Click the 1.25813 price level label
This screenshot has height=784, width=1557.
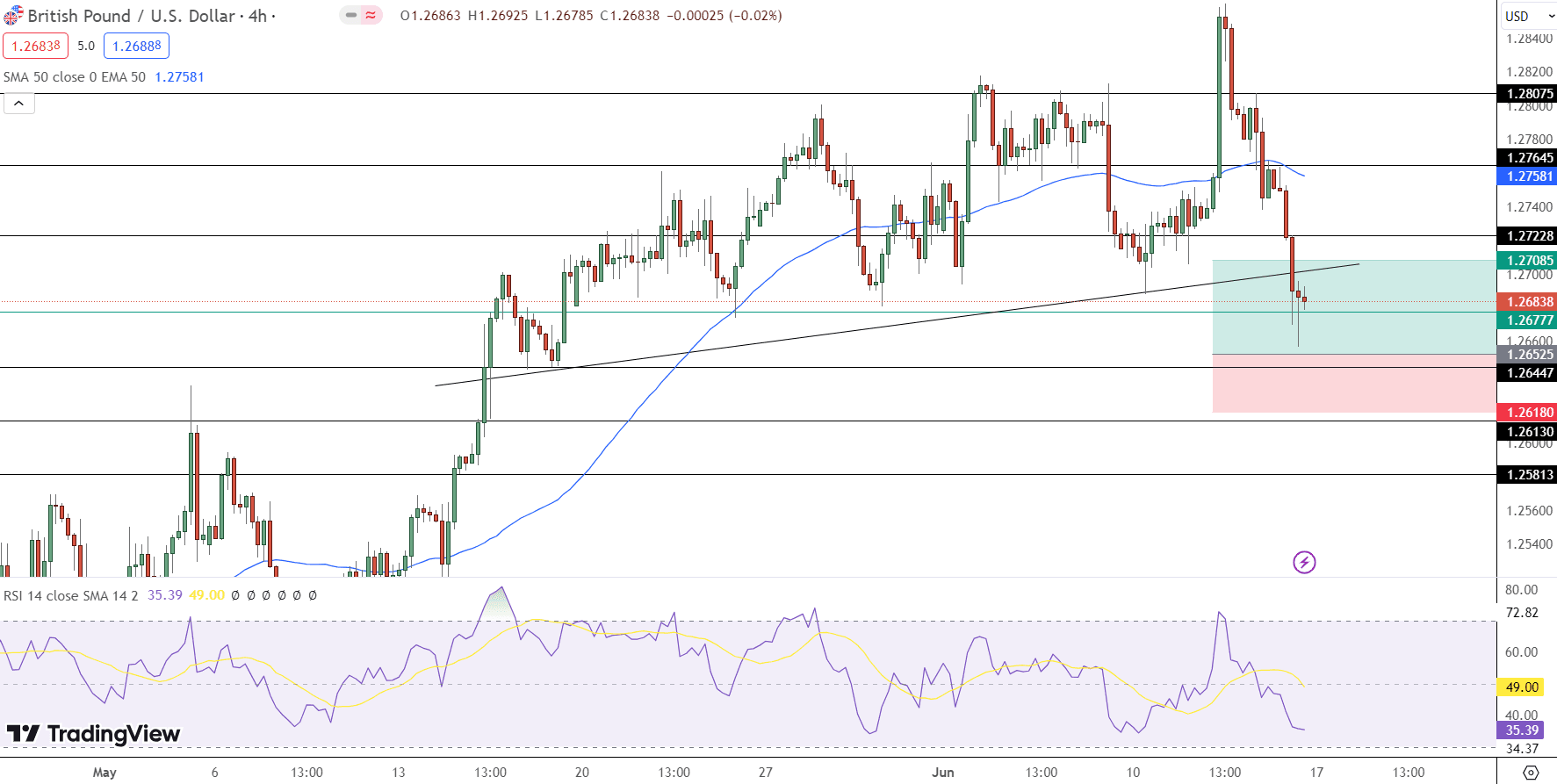(x=1526, y=475)
